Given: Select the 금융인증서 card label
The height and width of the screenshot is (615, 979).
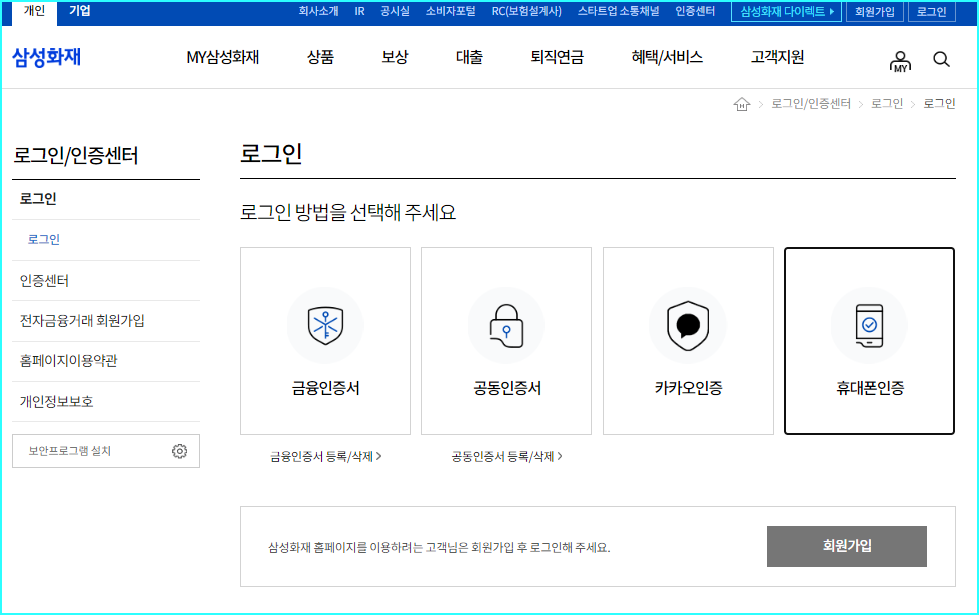Looking at the screenshot, I should (x=325, y=388).
